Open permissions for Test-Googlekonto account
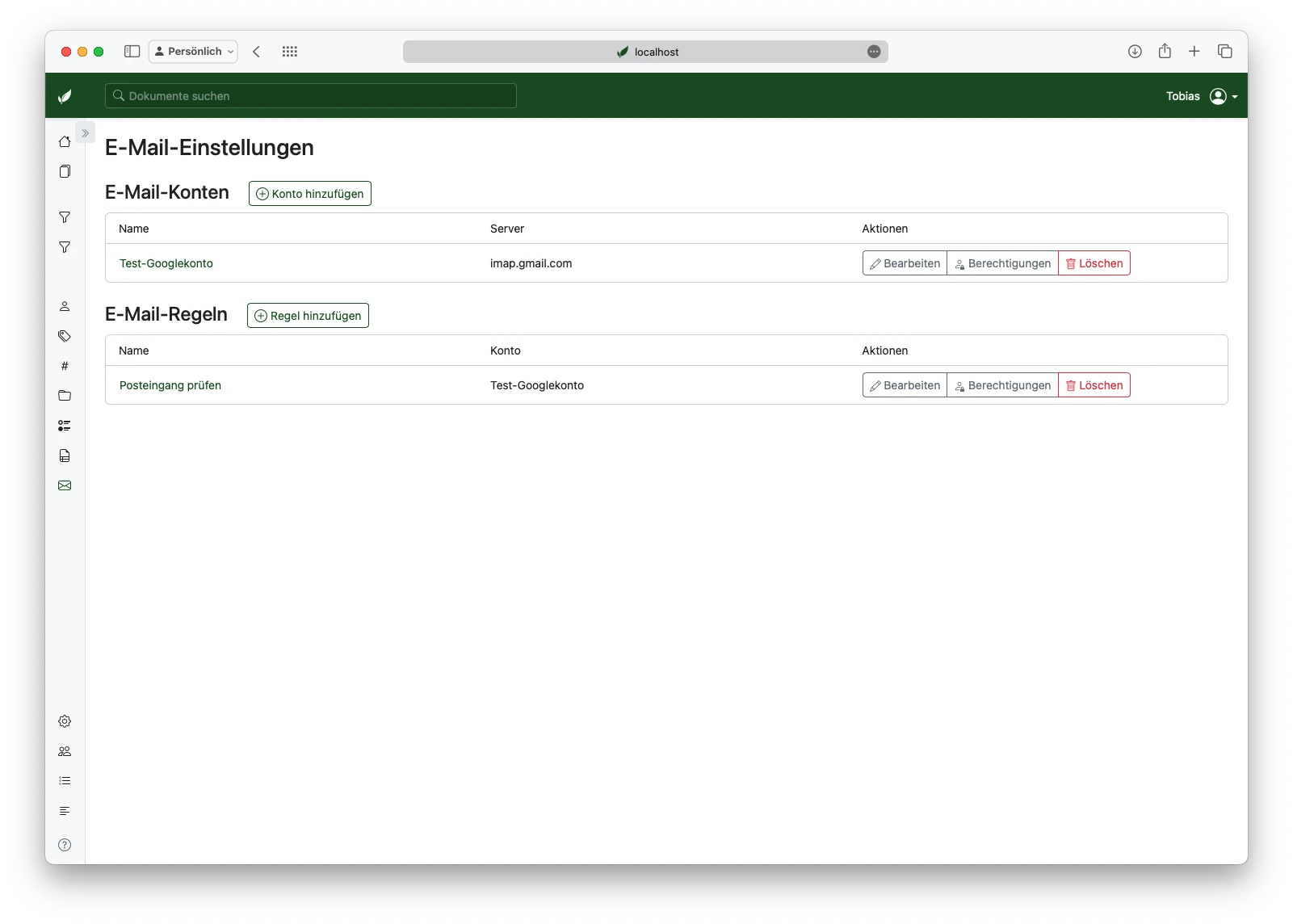Image resolution: width=1293 pixels, height=924 pixels. [x=1002, y=263]
